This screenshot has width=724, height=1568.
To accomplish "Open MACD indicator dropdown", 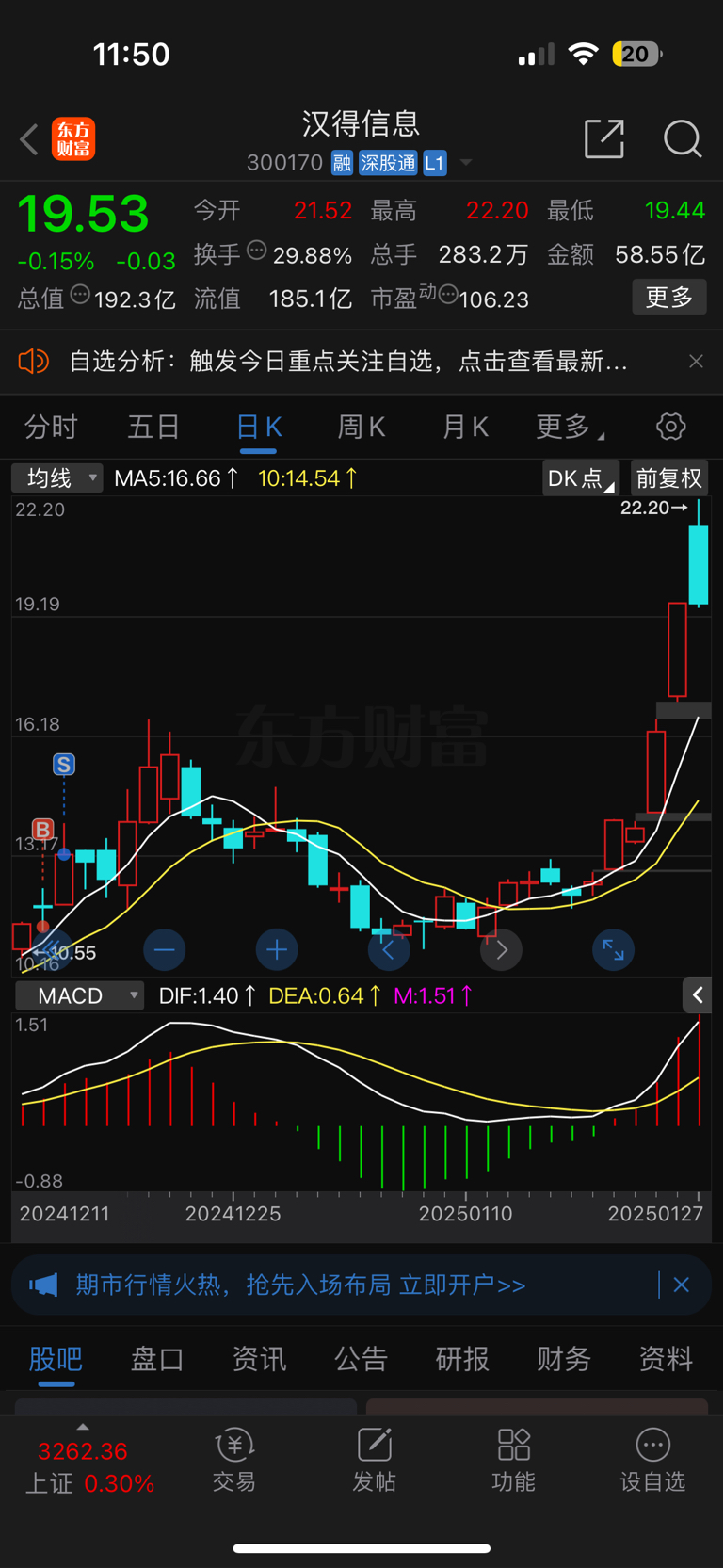I will 80,995.
